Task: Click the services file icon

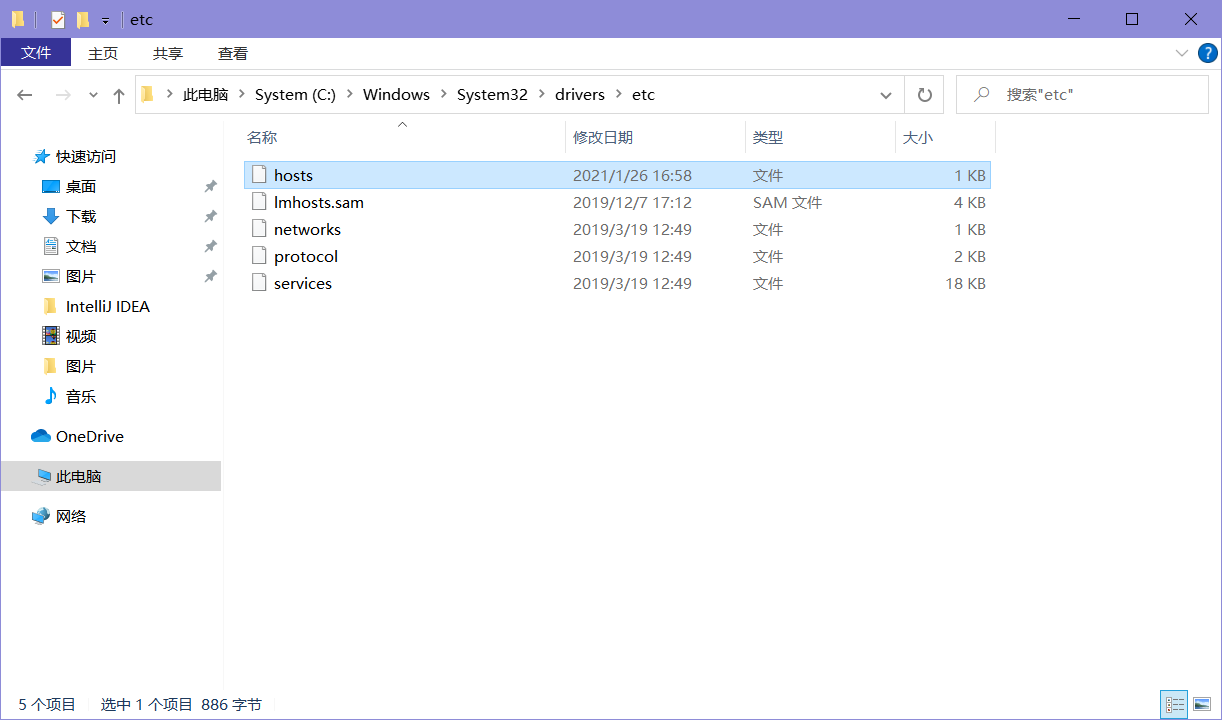Action: (259, 283)
